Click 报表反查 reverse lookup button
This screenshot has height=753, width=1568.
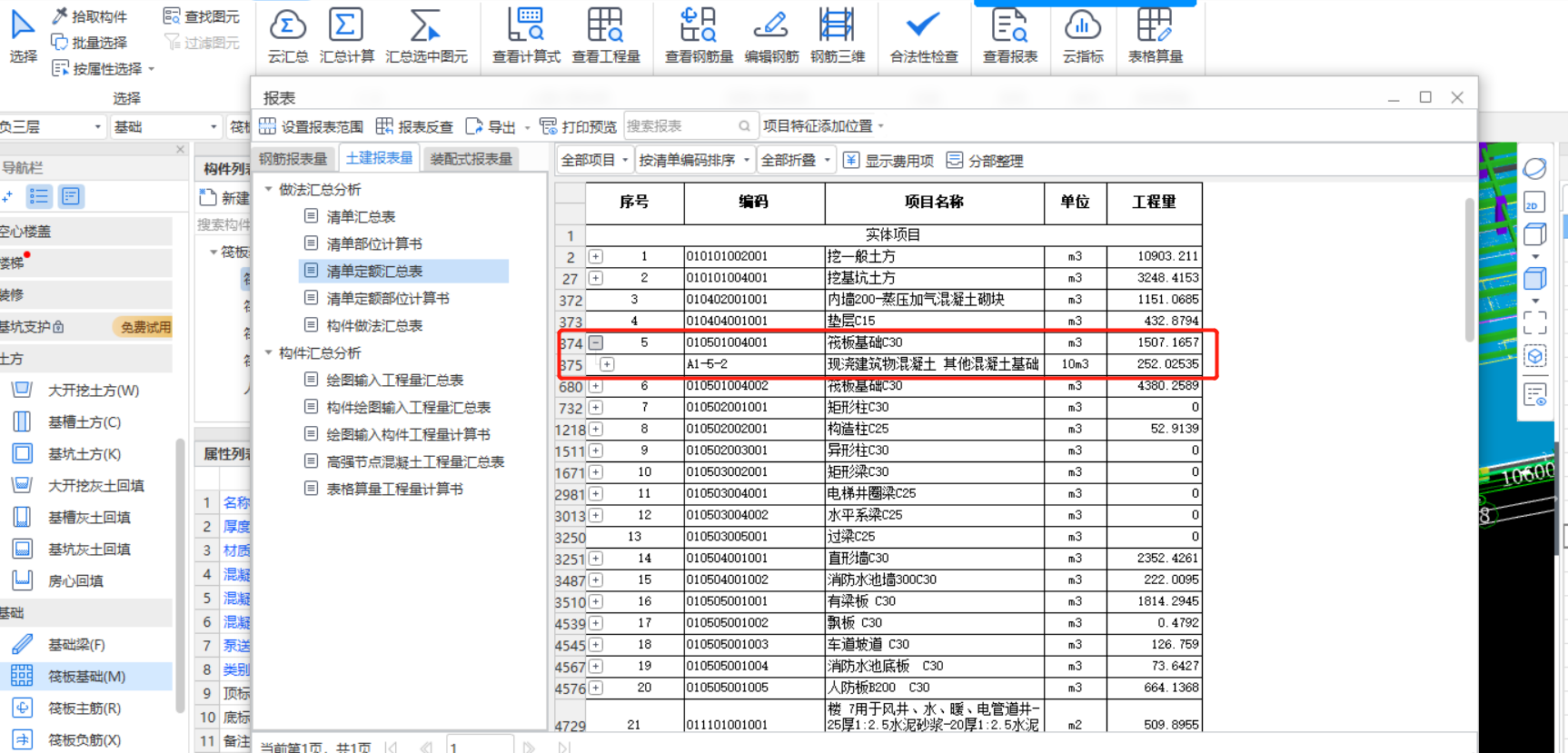(x=415, y=126)
